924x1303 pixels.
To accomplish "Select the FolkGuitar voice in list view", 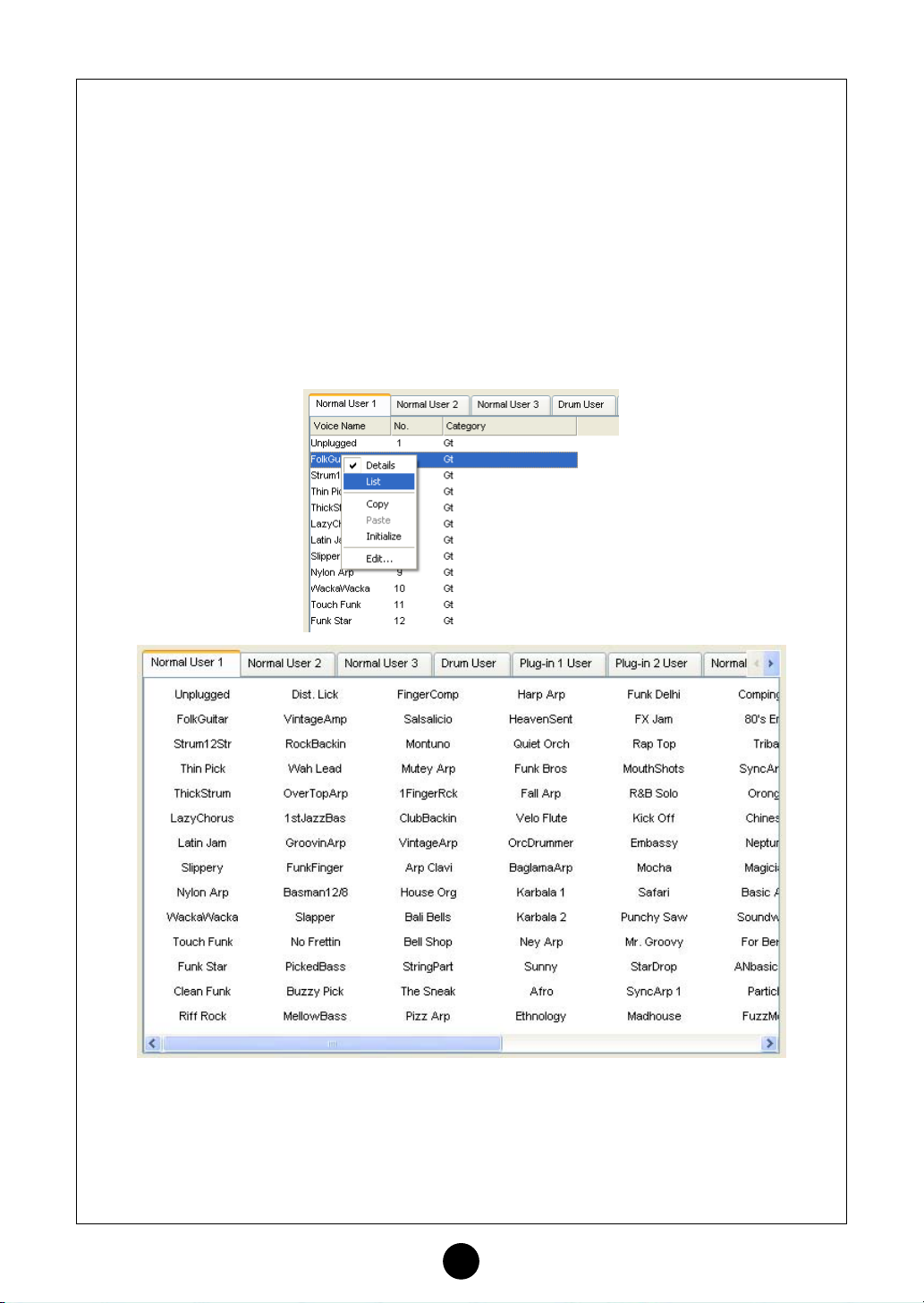I will 202,720.
